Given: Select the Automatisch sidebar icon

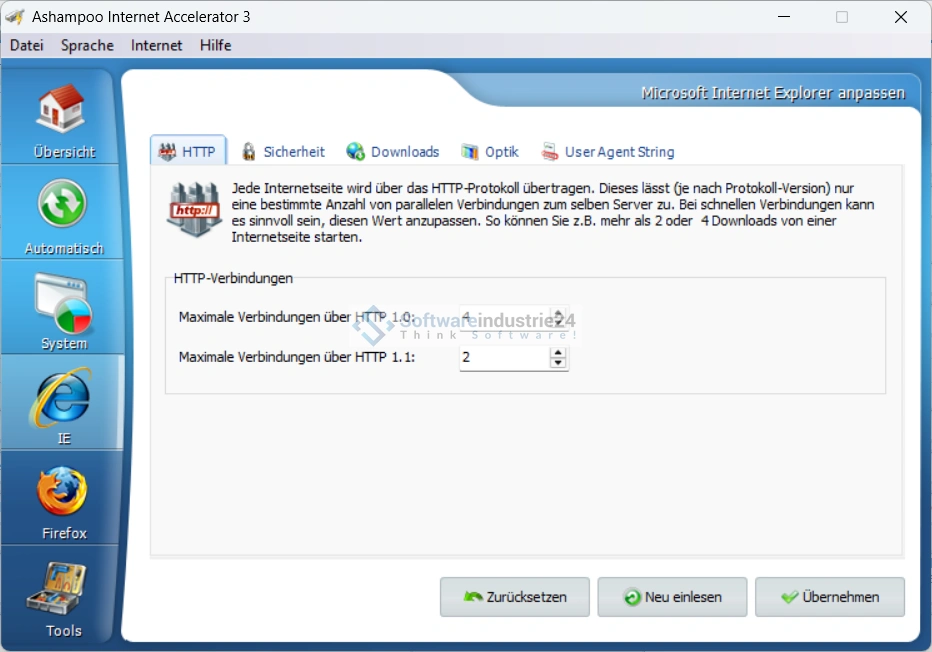Looking at the screenshot, I should coord(63,214).
